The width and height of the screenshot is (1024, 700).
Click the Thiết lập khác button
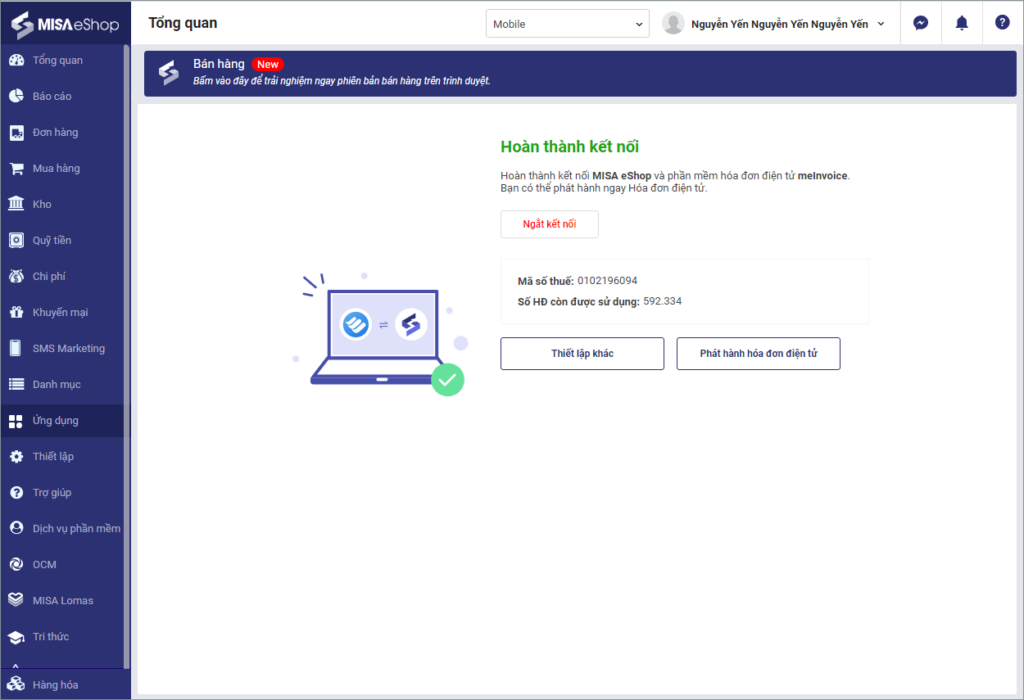pos(582,353)
